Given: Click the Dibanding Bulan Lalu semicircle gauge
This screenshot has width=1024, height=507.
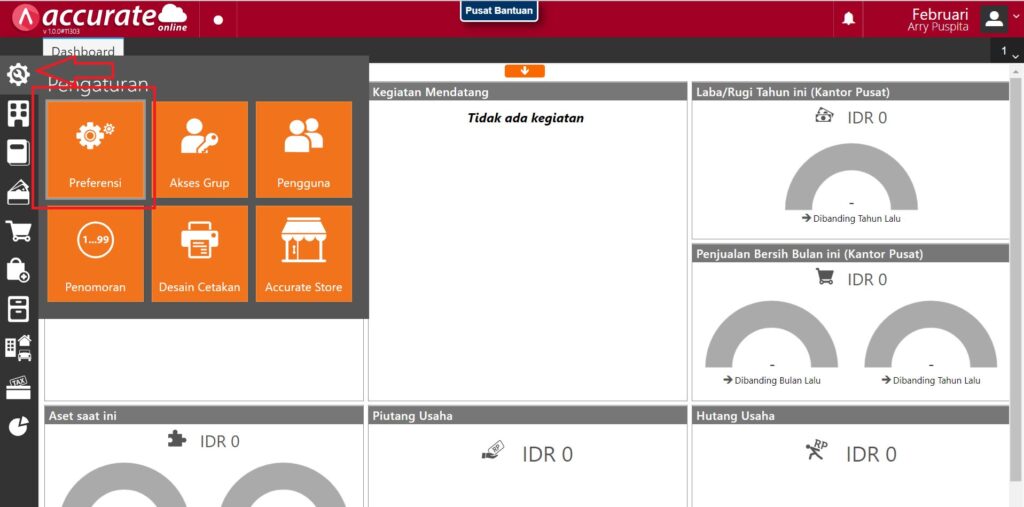Looking at the screenshot, I should [x=771, y=335].
